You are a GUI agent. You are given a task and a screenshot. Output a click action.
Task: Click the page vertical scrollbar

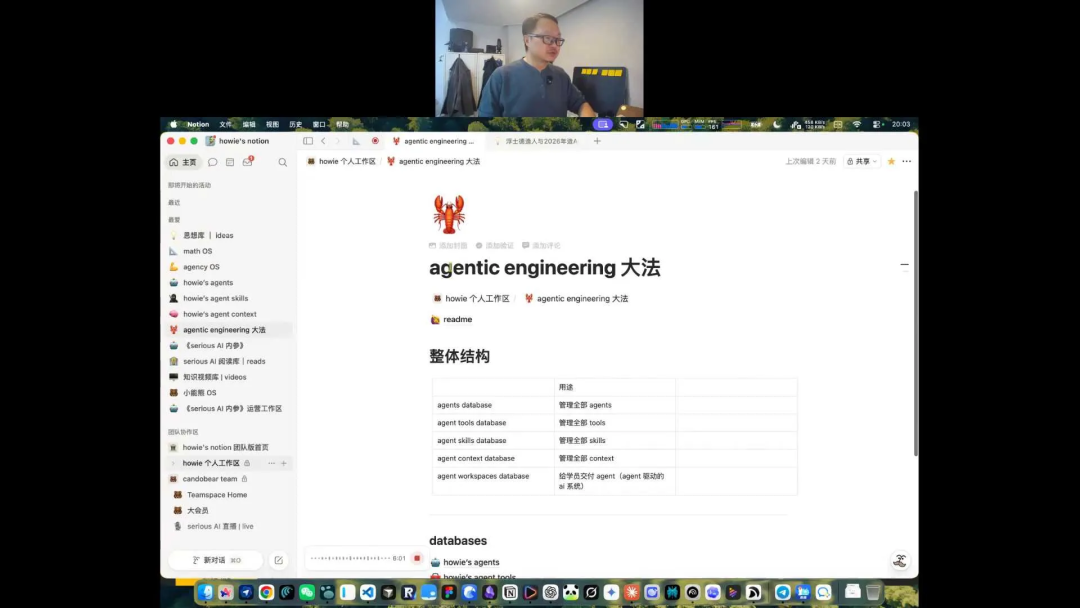pyautogui.click(x=915, y=323)
